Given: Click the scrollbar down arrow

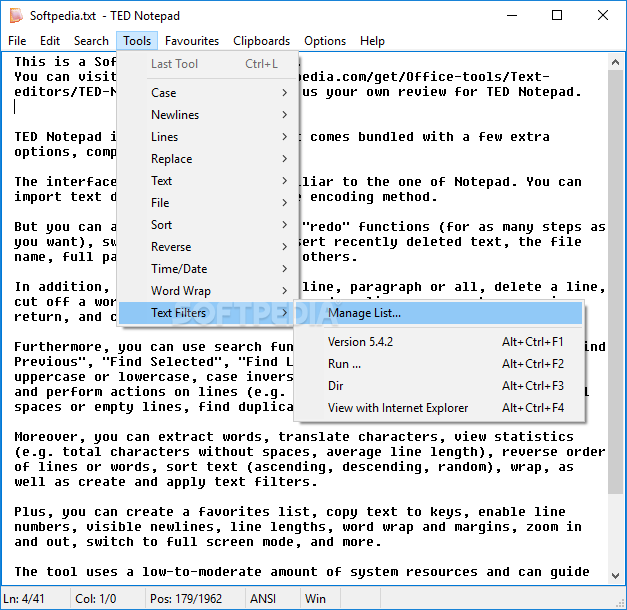Looking at the screenshot, I should [x=615, y=576].
